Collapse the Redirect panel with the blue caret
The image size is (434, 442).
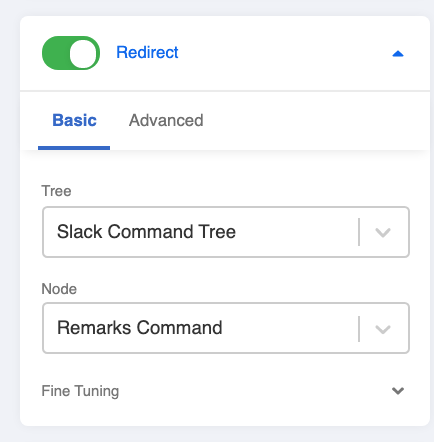[x=398, y=54]
